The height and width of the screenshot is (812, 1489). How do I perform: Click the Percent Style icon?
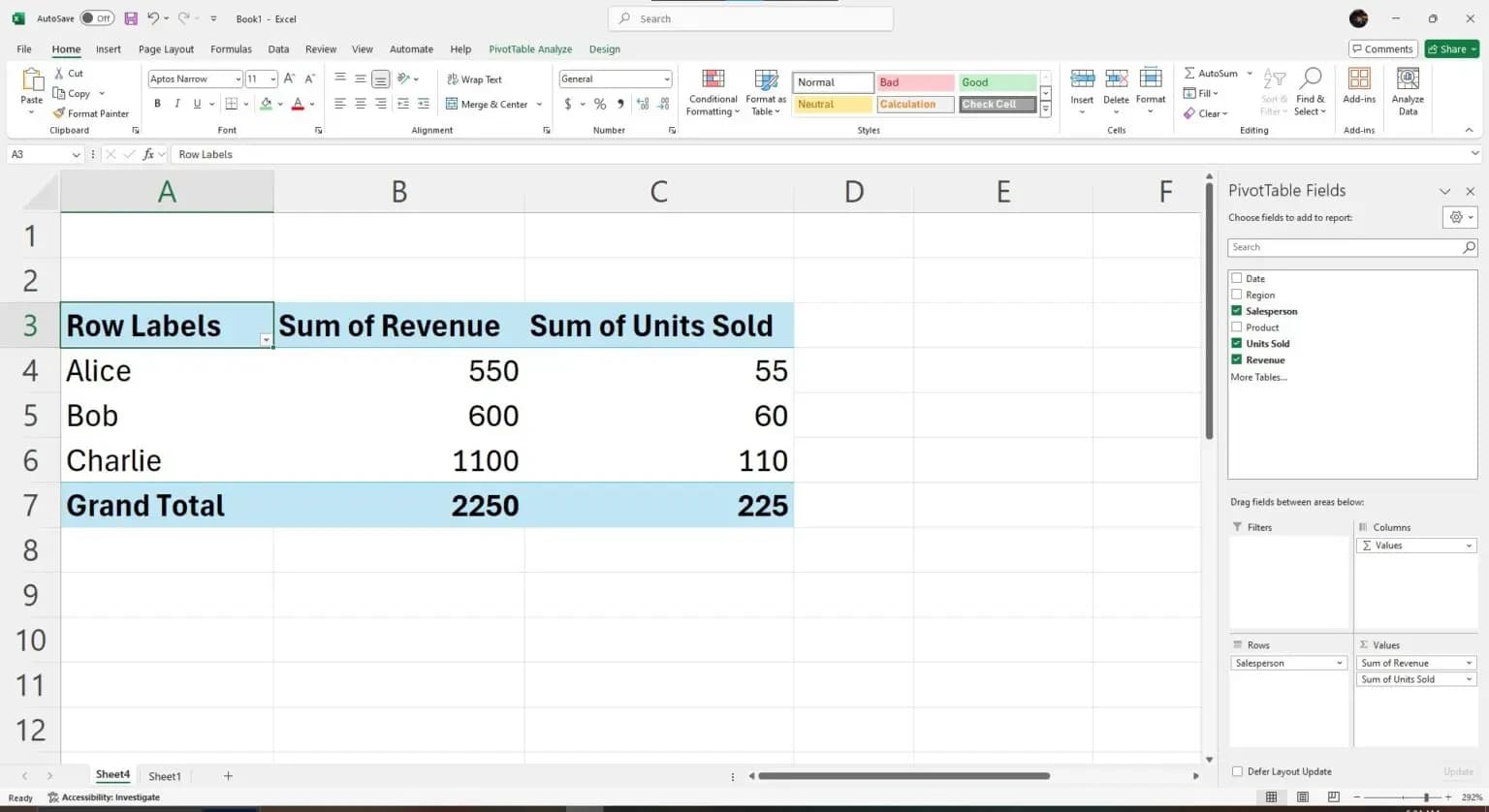600,104
